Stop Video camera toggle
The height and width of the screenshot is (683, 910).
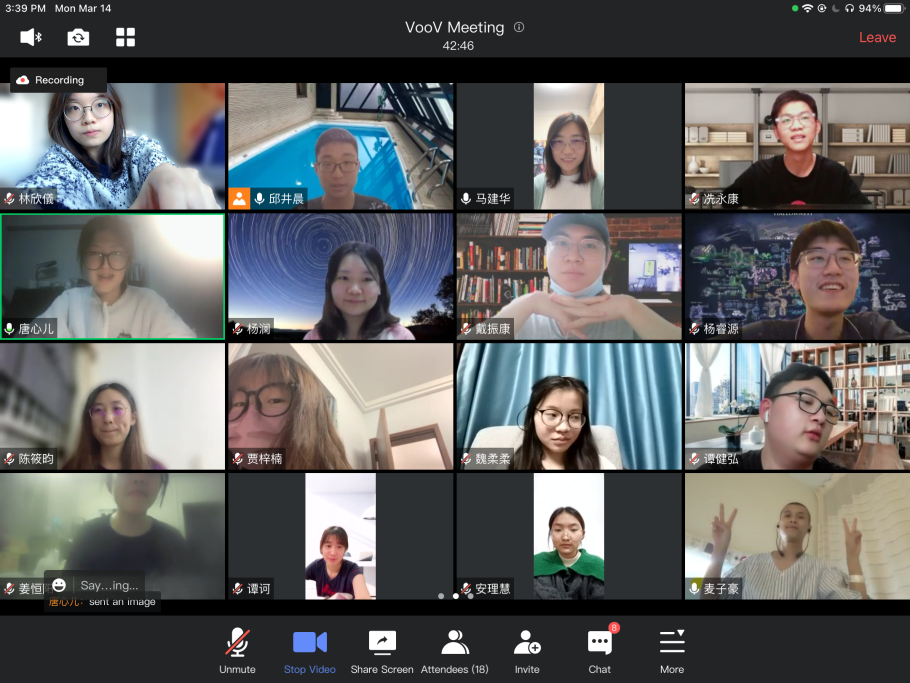tap(309, 650)
